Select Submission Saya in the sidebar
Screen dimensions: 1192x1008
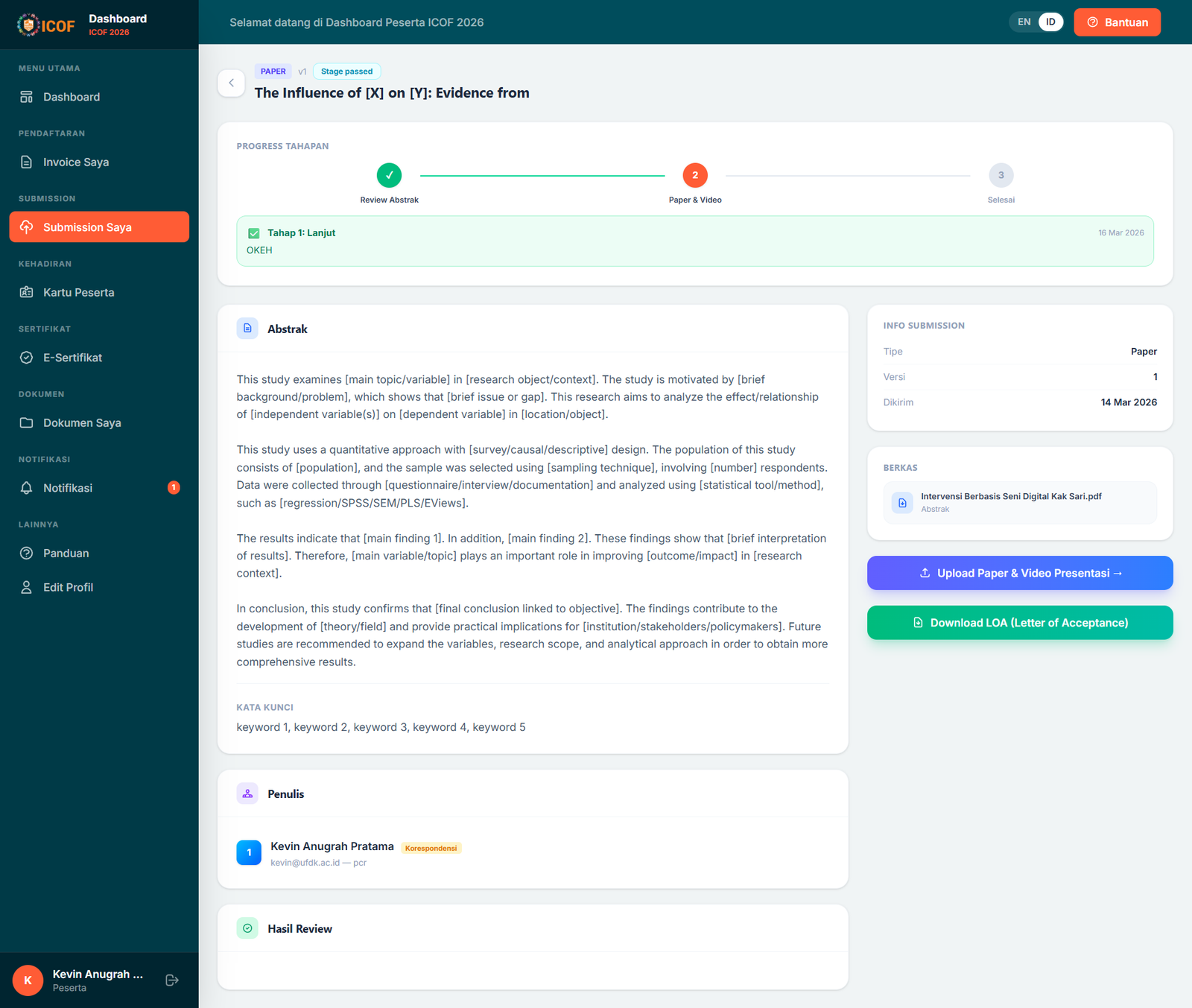point(87,227)
